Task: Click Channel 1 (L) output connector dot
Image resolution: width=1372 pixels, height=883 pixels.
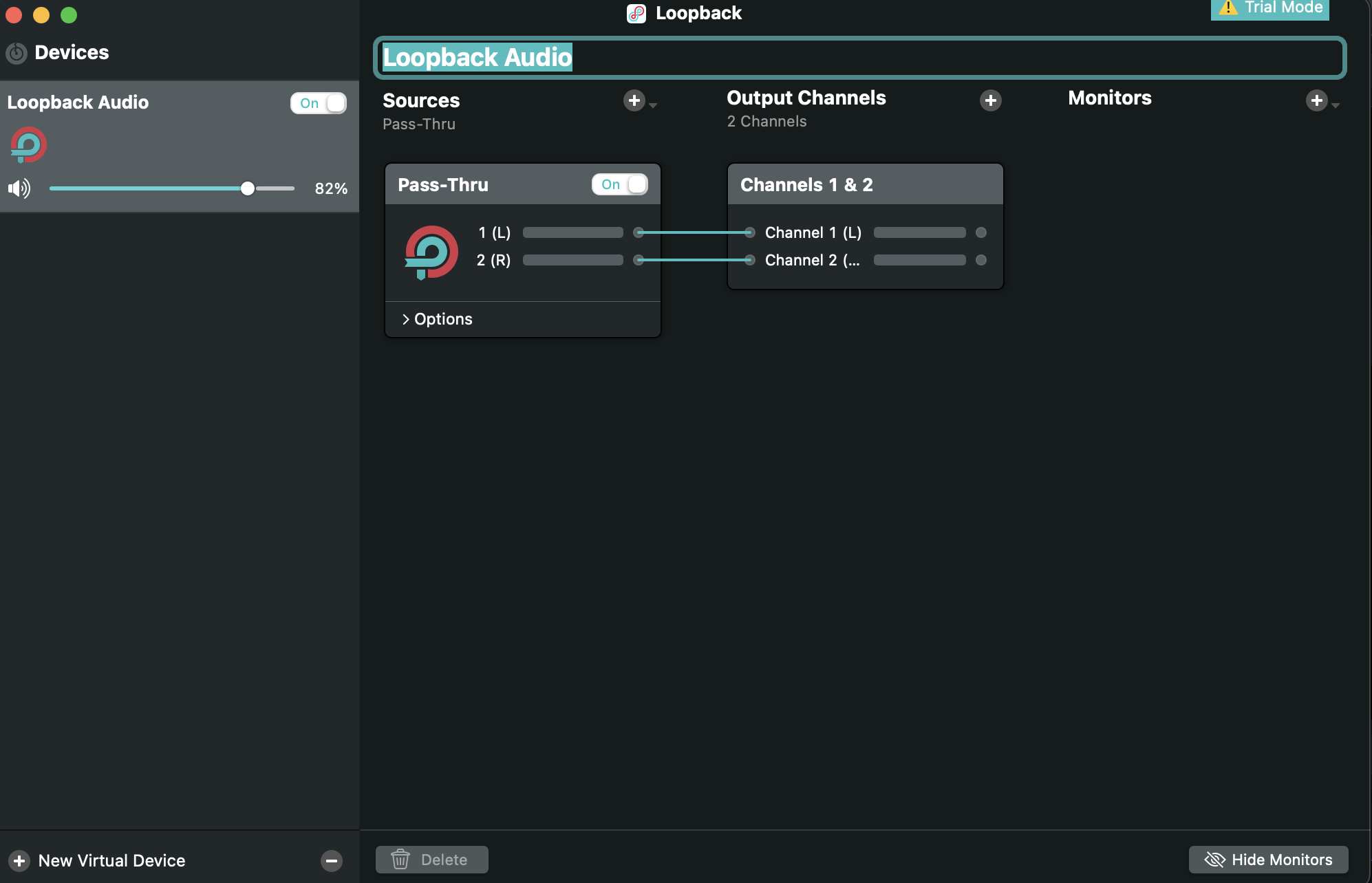Action: pyautogui.click(x=981, y=232)
